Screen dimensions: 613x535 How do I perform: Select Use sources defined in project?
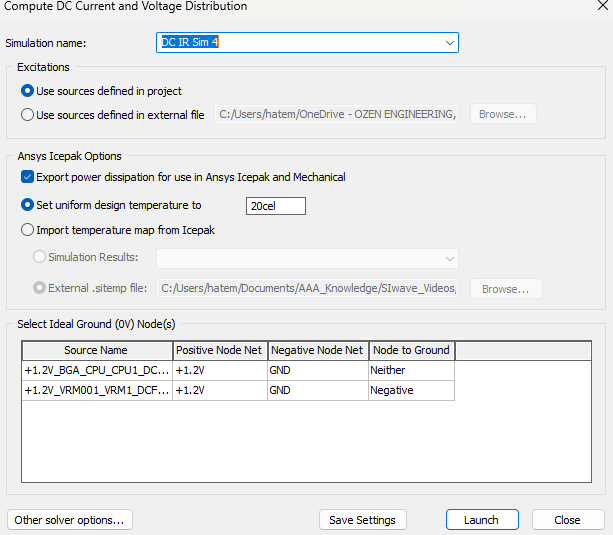(x=28, y=91)
